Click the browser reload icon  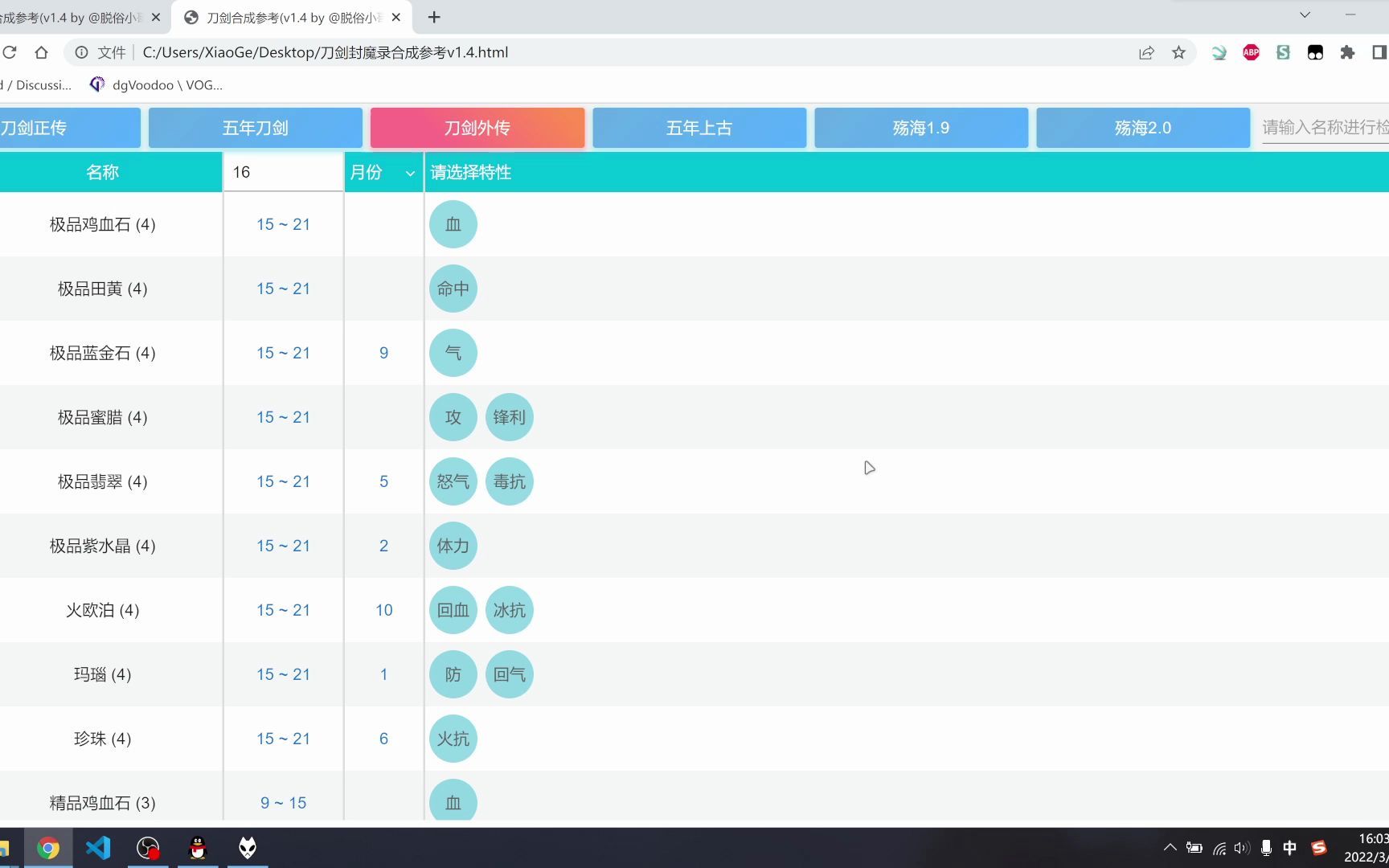[10, 52]
